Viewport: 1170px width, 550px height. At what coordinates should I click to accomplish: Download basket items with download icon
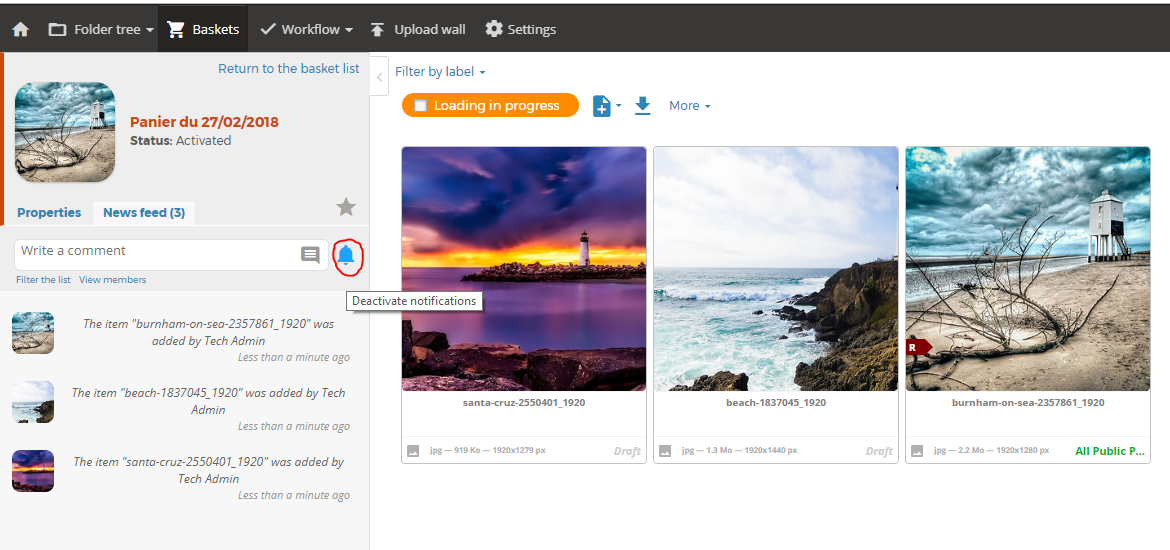[642, 106]
